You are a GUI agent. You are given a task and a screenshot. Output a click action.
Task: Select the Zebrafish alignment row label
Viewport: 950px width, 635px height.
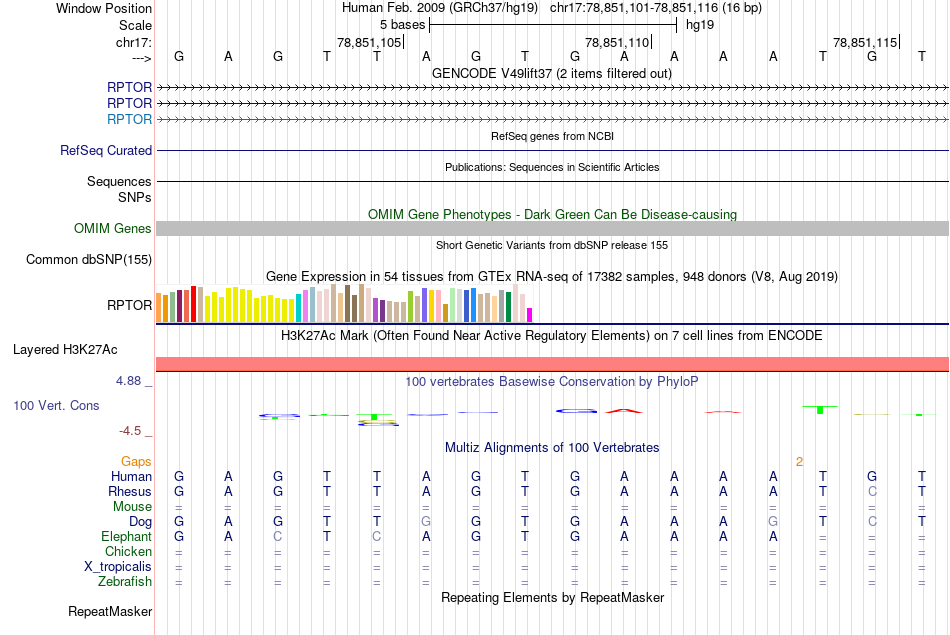coord(125,582)
